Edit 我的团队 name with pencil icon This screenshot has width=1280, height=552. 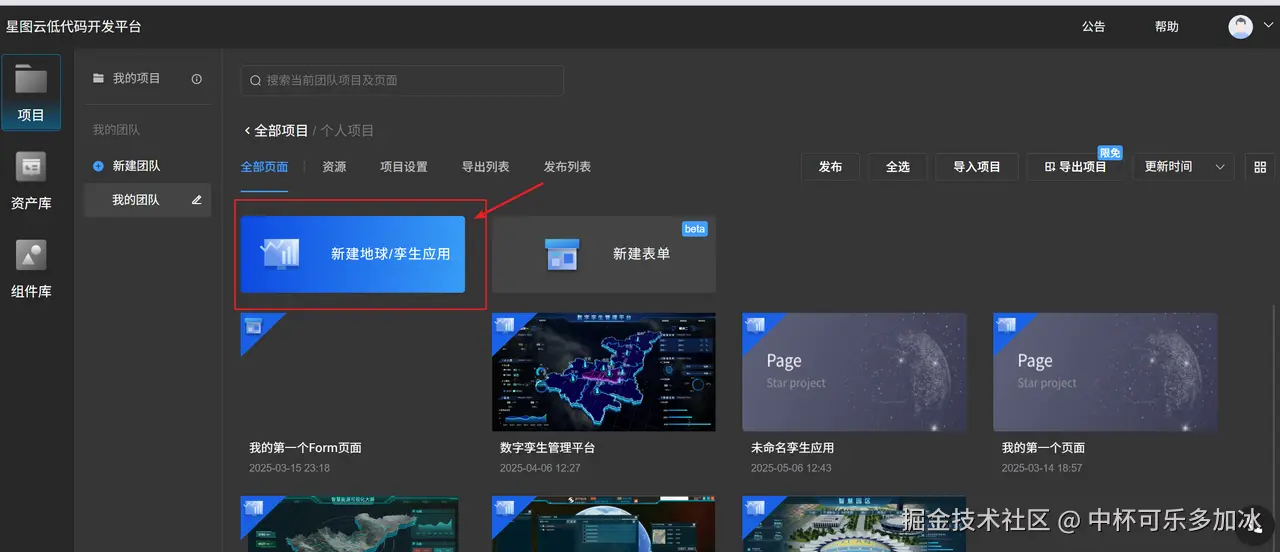[197, 200]
